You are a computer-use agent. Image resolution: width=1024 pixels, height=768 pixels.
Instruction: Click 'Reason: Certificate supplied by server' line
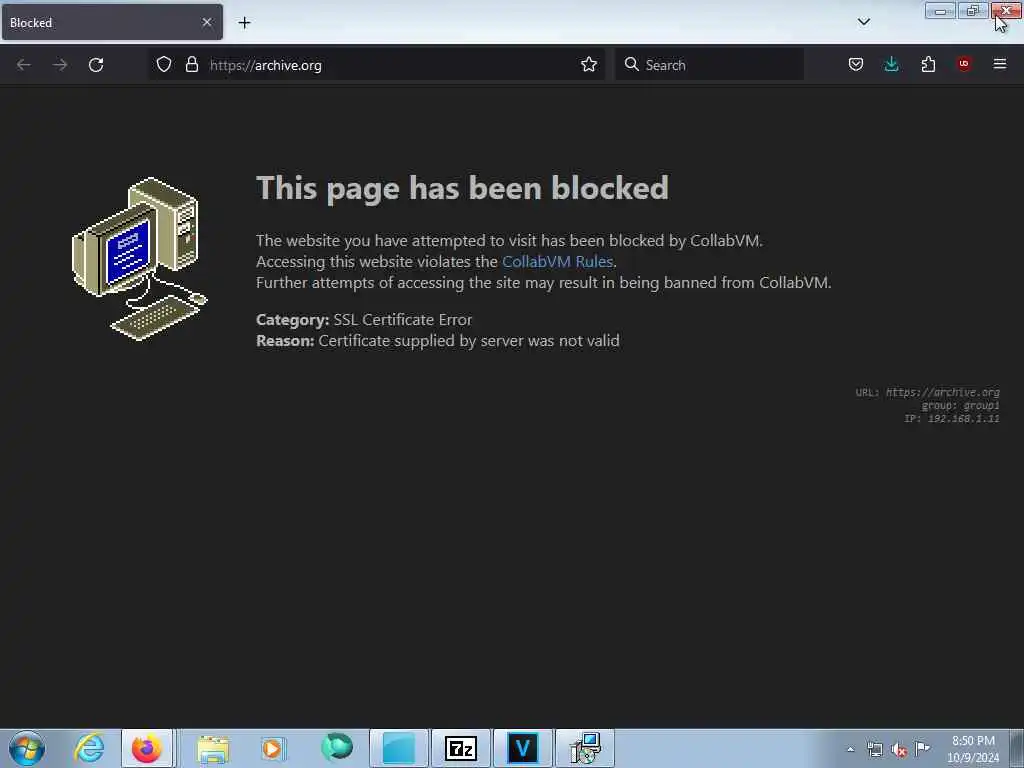438,340
